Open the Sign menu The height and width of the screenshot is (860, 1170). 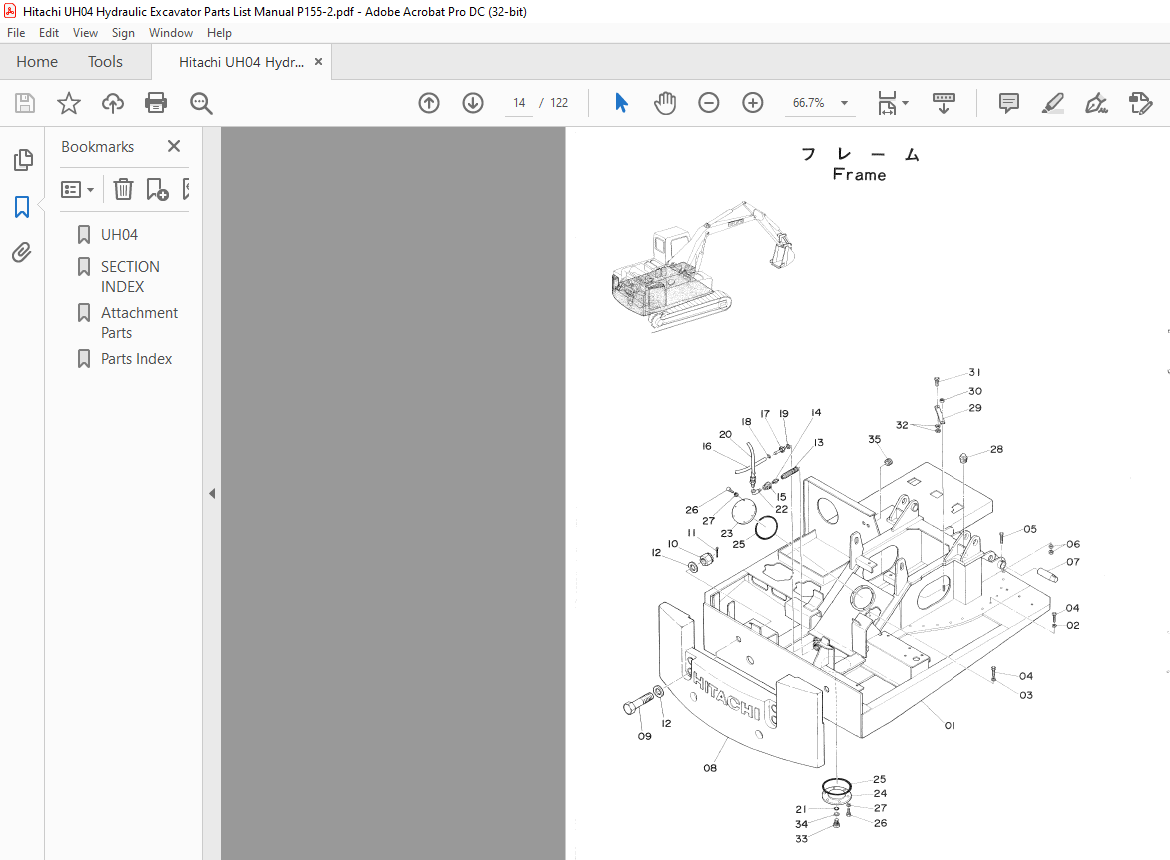point(123,33)
